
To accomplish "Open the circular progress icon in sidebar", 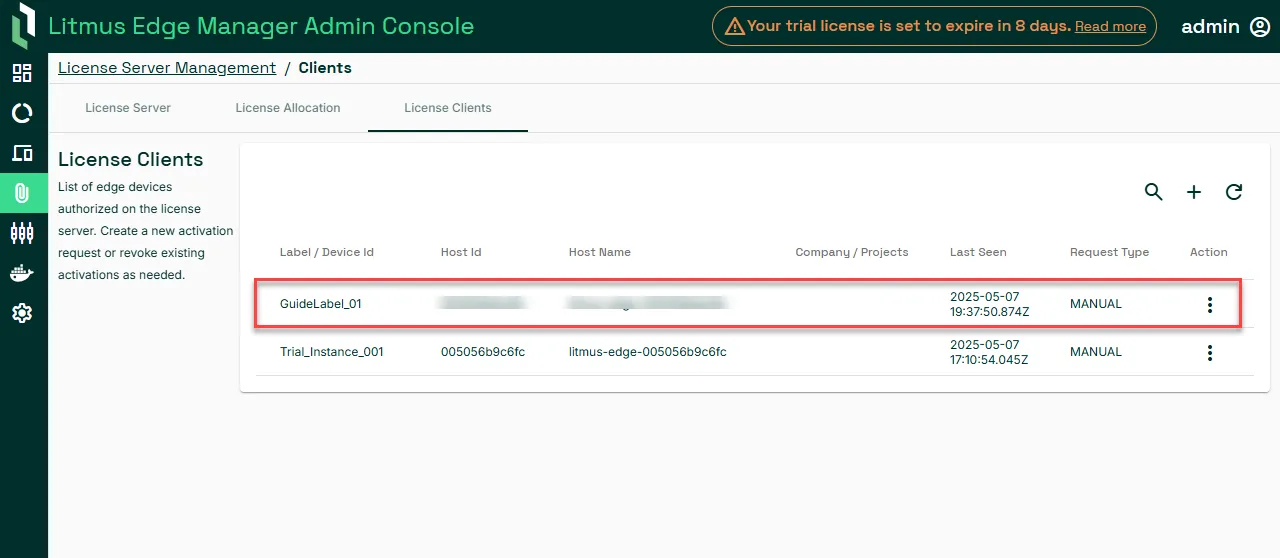I will click(22, 113).
